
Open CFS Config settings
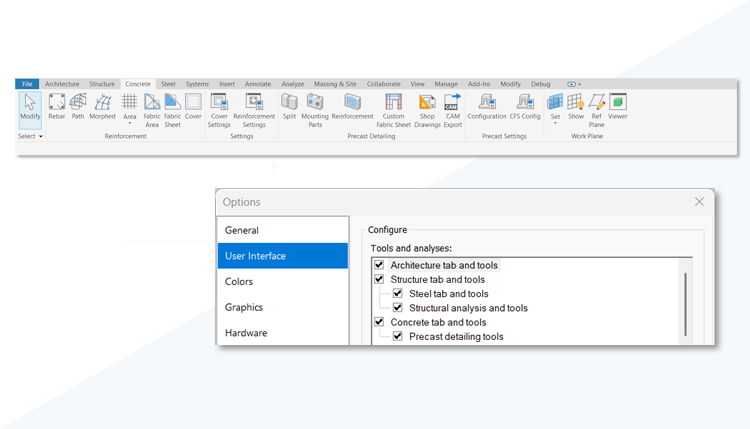(525, 107)
